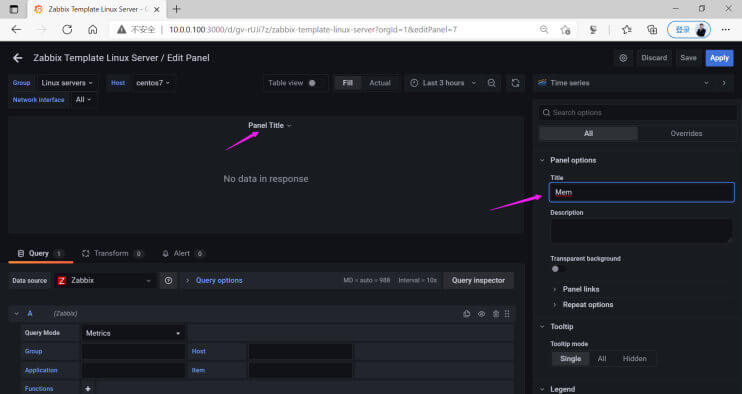Click the zoom out time range icon
The height and width of the screenshot is (394, 742).
point(492,83)
